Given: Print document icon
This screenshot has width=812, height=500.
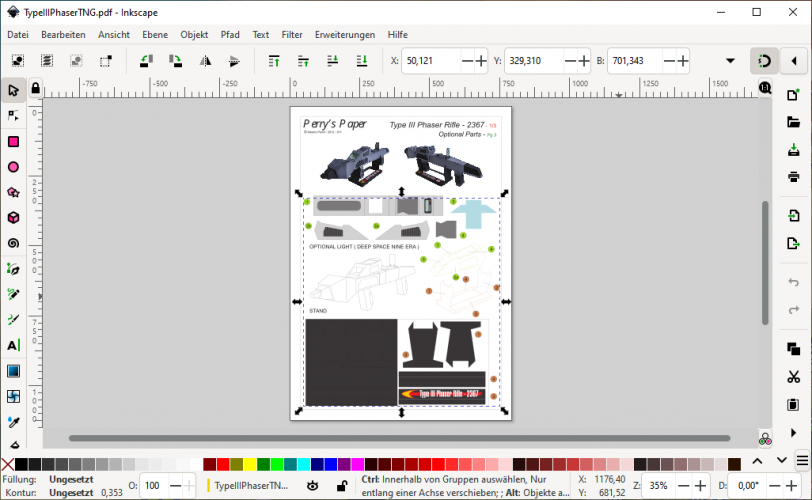Looking at the screenshot, I should pos(793,177).
